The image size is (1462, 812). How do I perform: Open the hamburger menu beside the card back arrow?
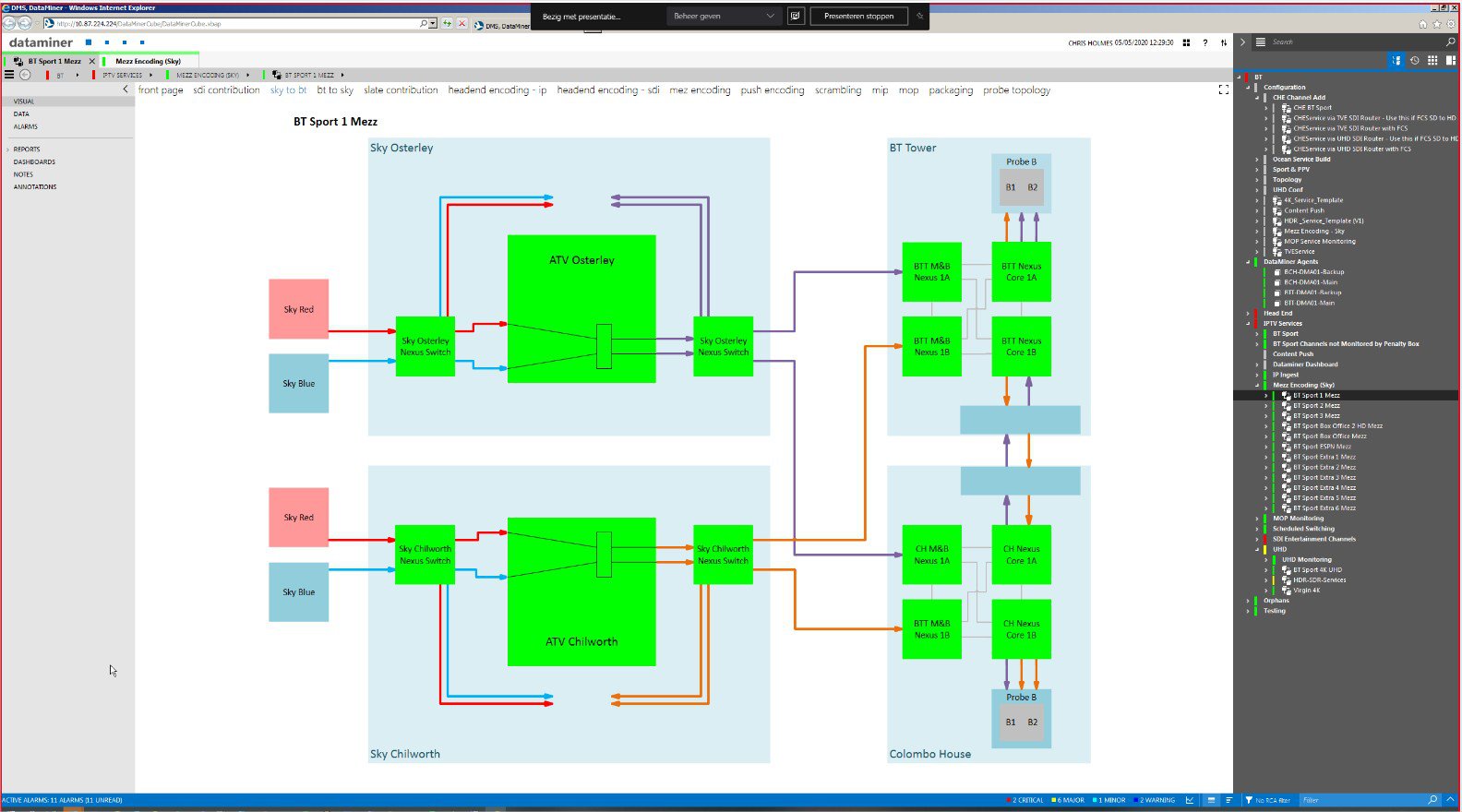click(9, 75)
